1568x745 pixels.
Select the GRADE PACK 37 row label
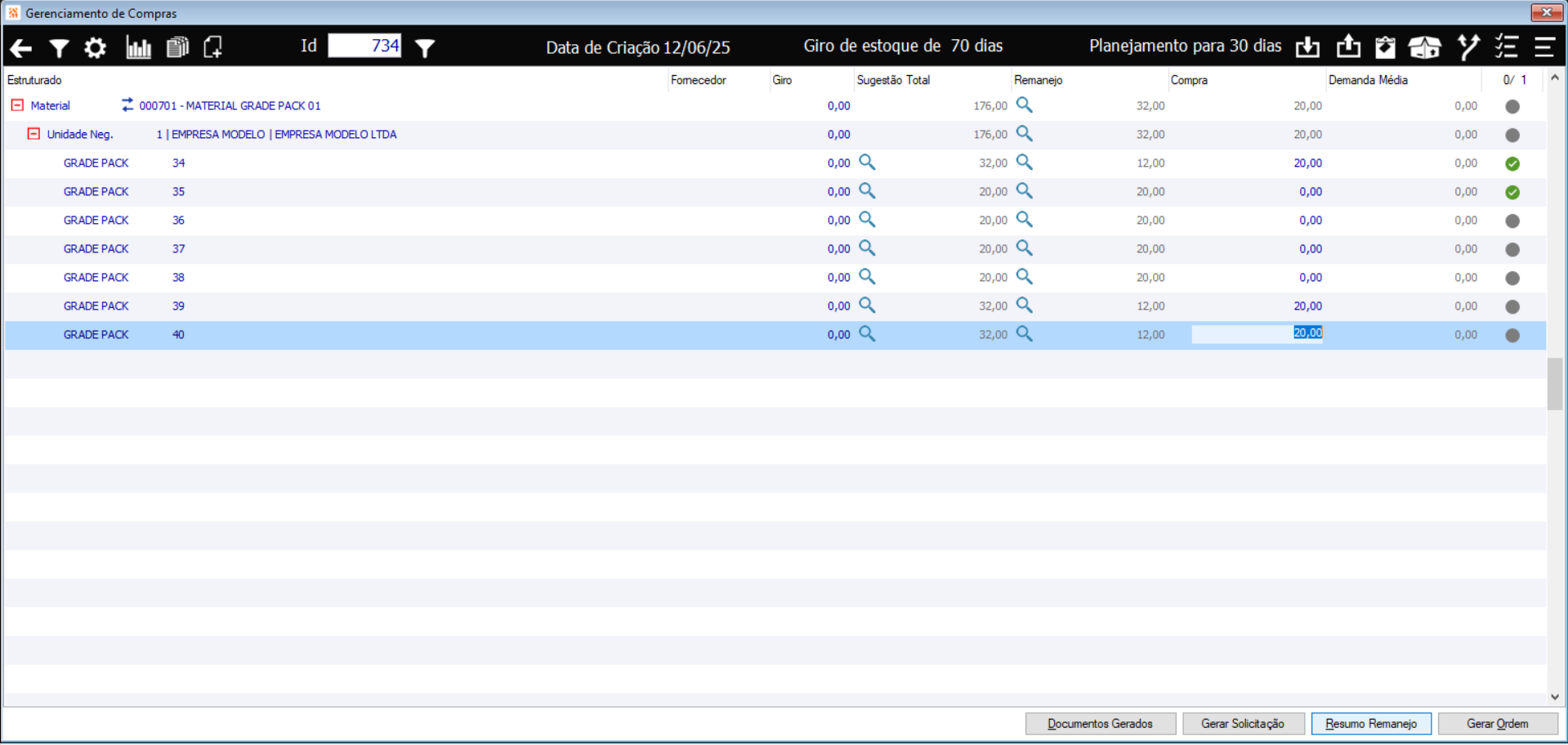(124, 248)
